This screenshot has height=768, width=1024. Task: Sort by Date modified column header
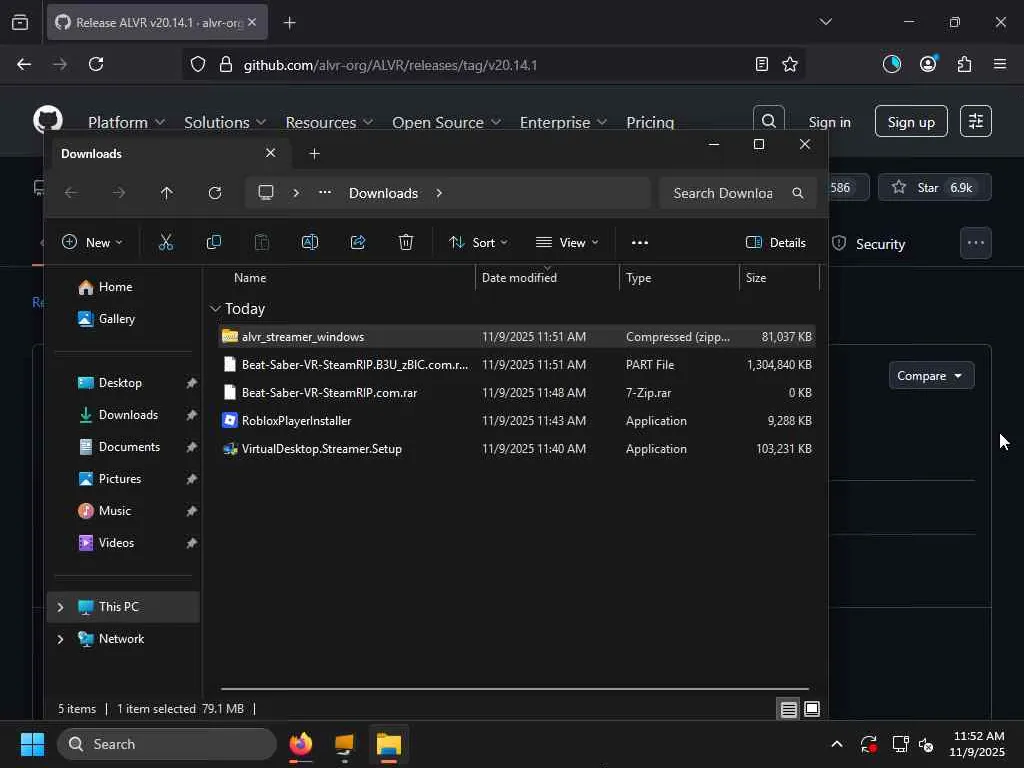(x=547, y=278)
